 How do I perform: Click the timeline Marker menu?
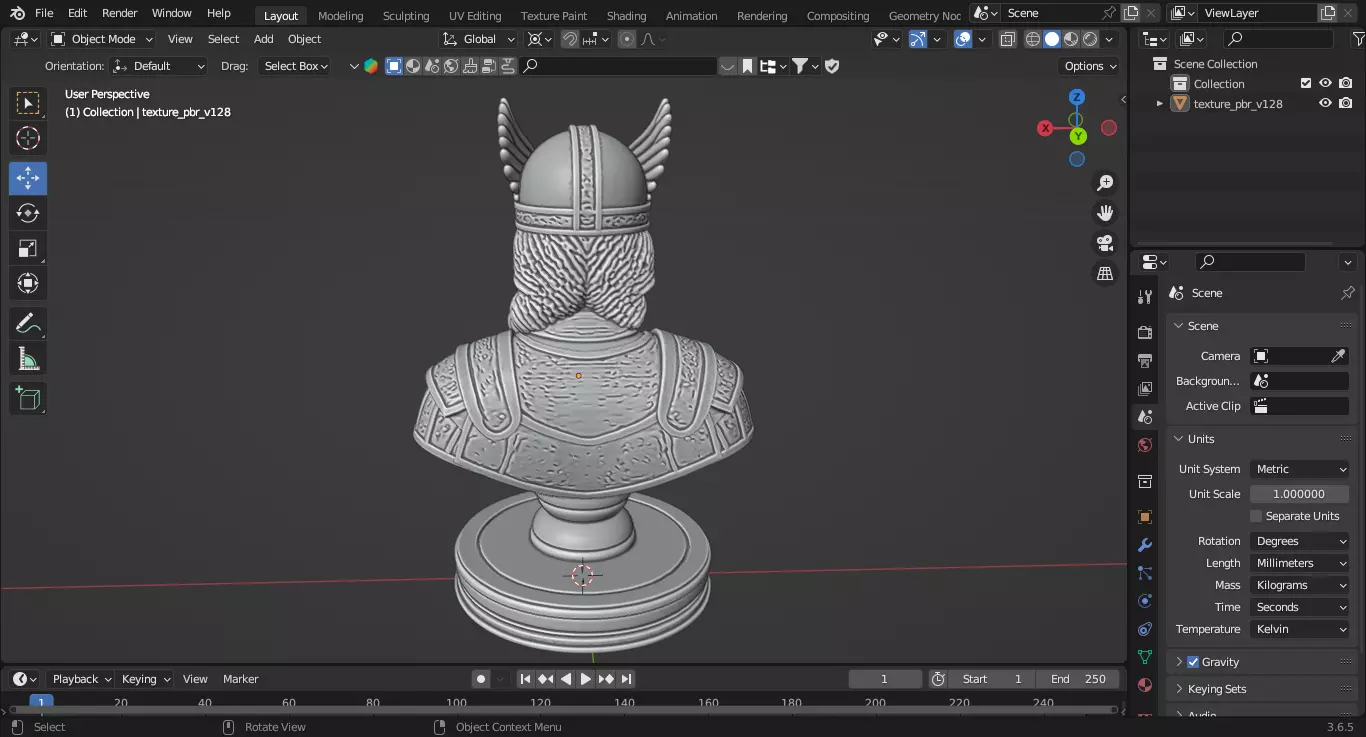tap(241, 679)
